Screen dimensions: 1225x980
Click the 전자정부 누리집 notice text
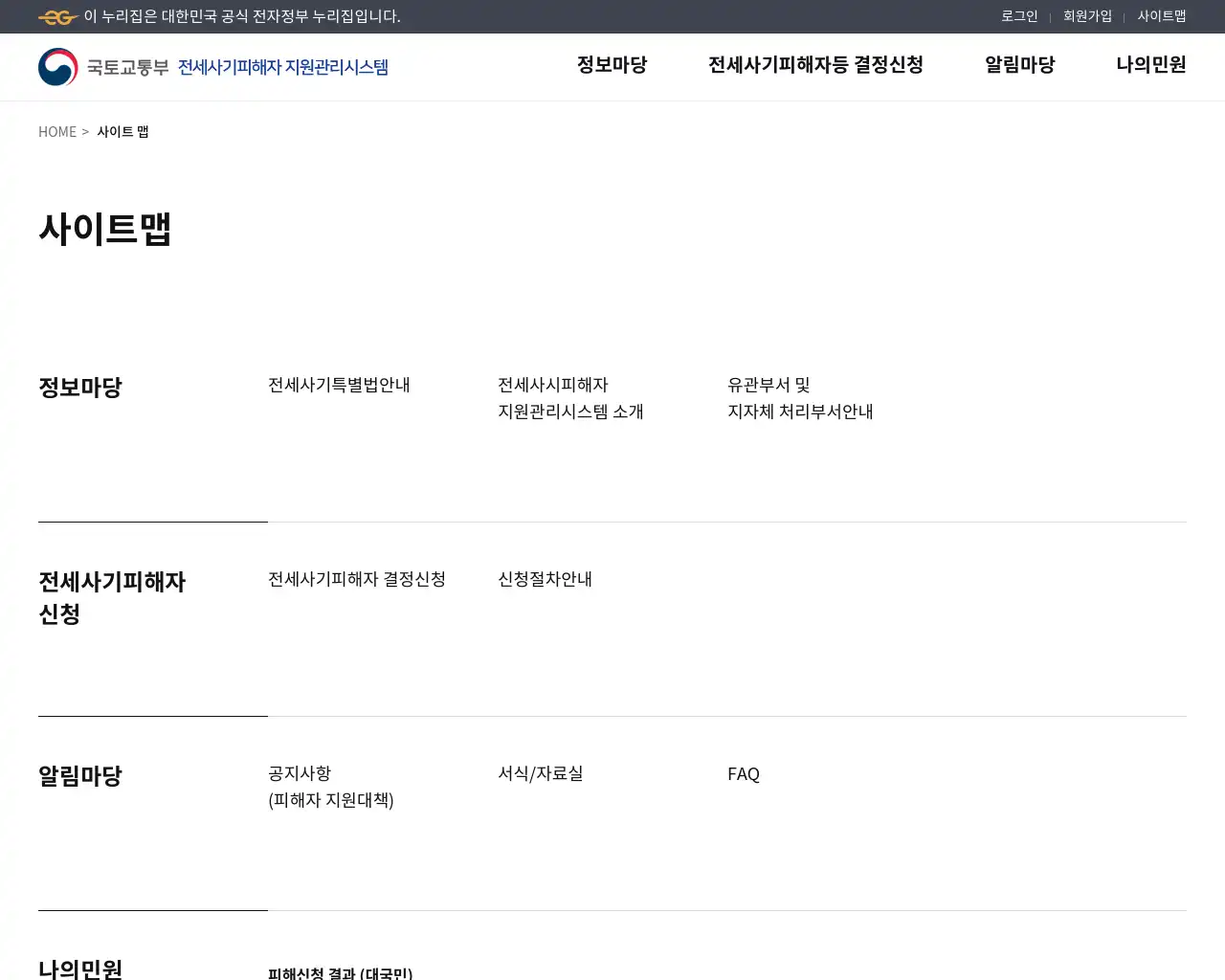[x=242, y=16]
